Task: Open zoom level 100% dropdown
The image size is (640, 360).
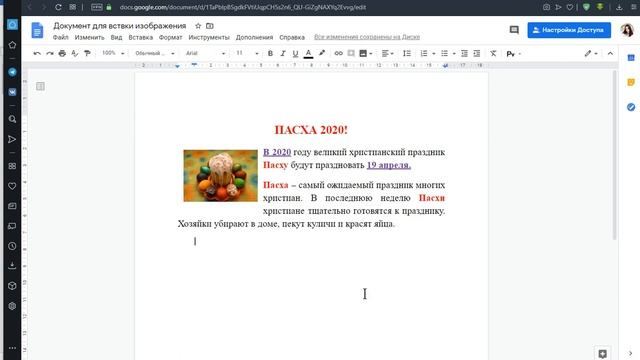Action: [x=113, y=53]
